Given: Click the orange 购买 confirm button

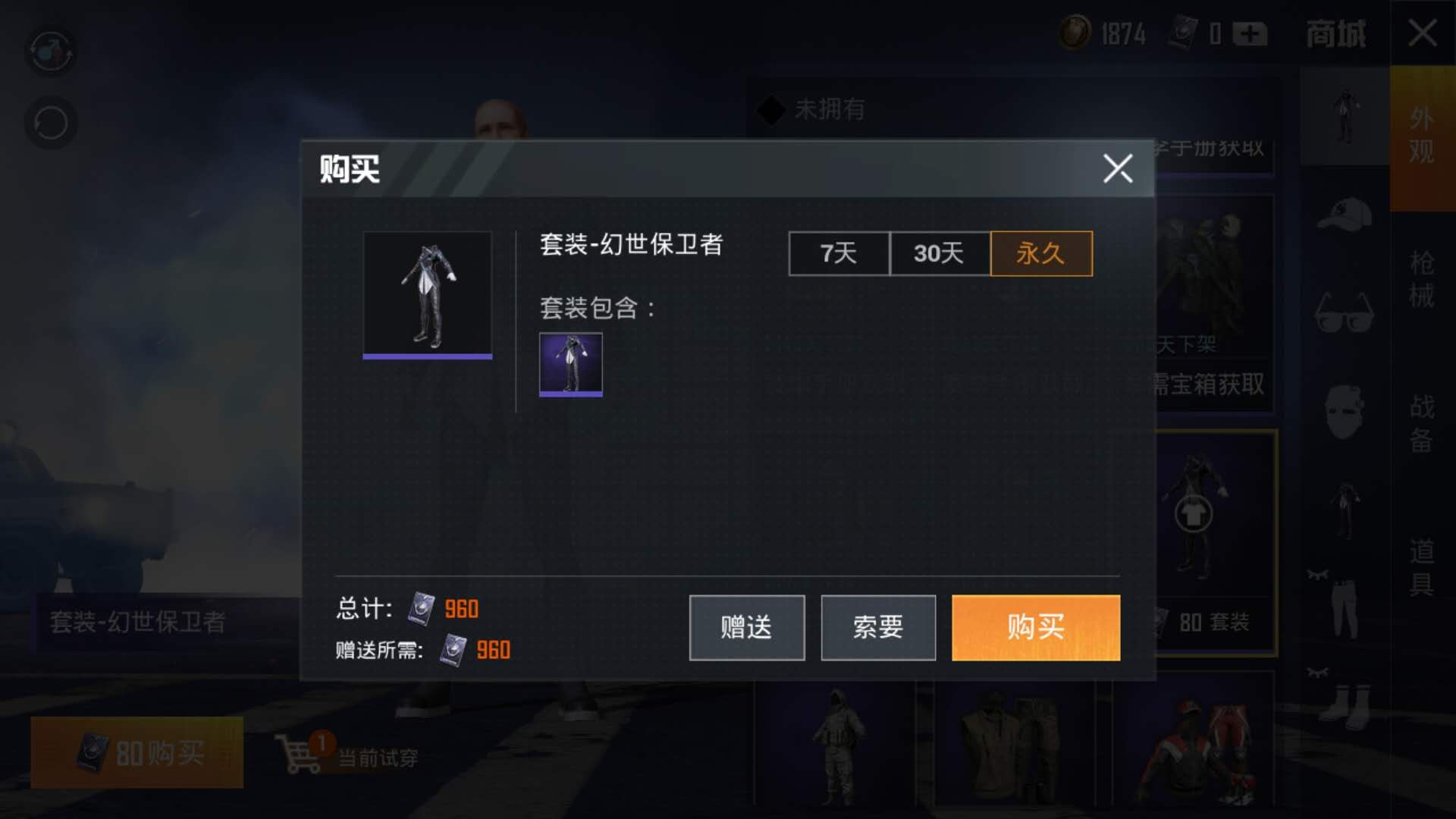Looking at the screenshot, I should (1036, 627).
